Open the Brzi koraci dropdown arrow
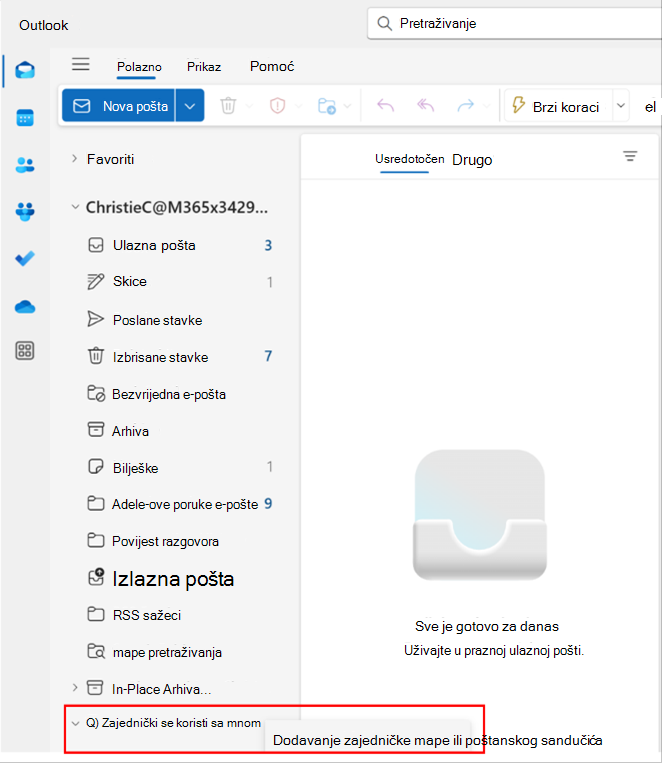 click(x=621, y=106)
